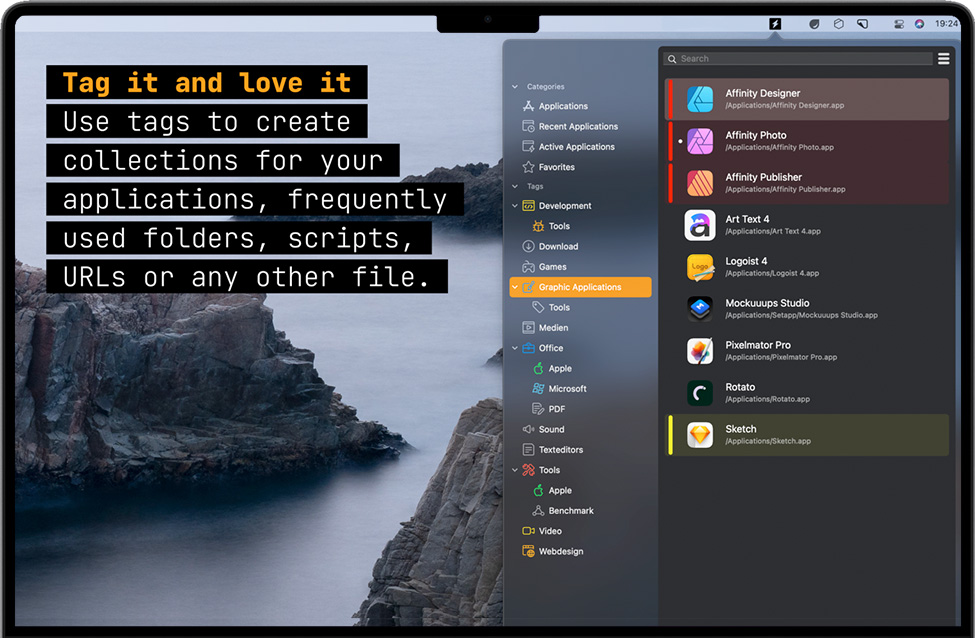Click the Pixelmator Pro icon
Screen dimensions: 975x638
(700, 351)
